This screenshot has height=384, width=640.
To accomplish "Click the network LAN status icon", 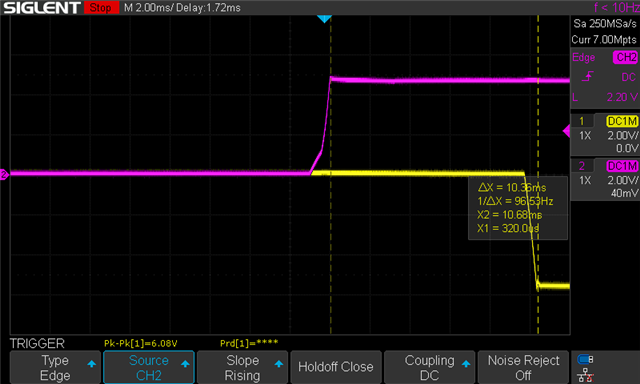I will (x=585, y=375).
